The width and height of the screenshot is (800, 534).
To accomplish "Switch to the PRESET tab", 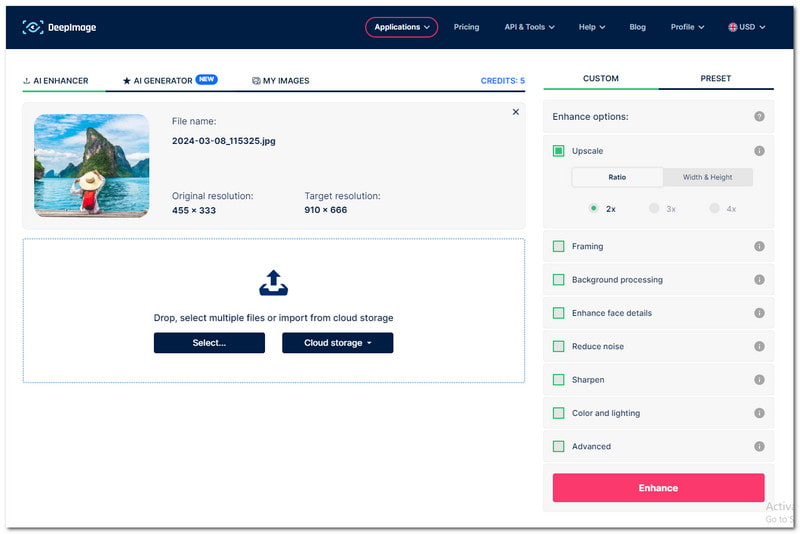I will coord(715,78).
